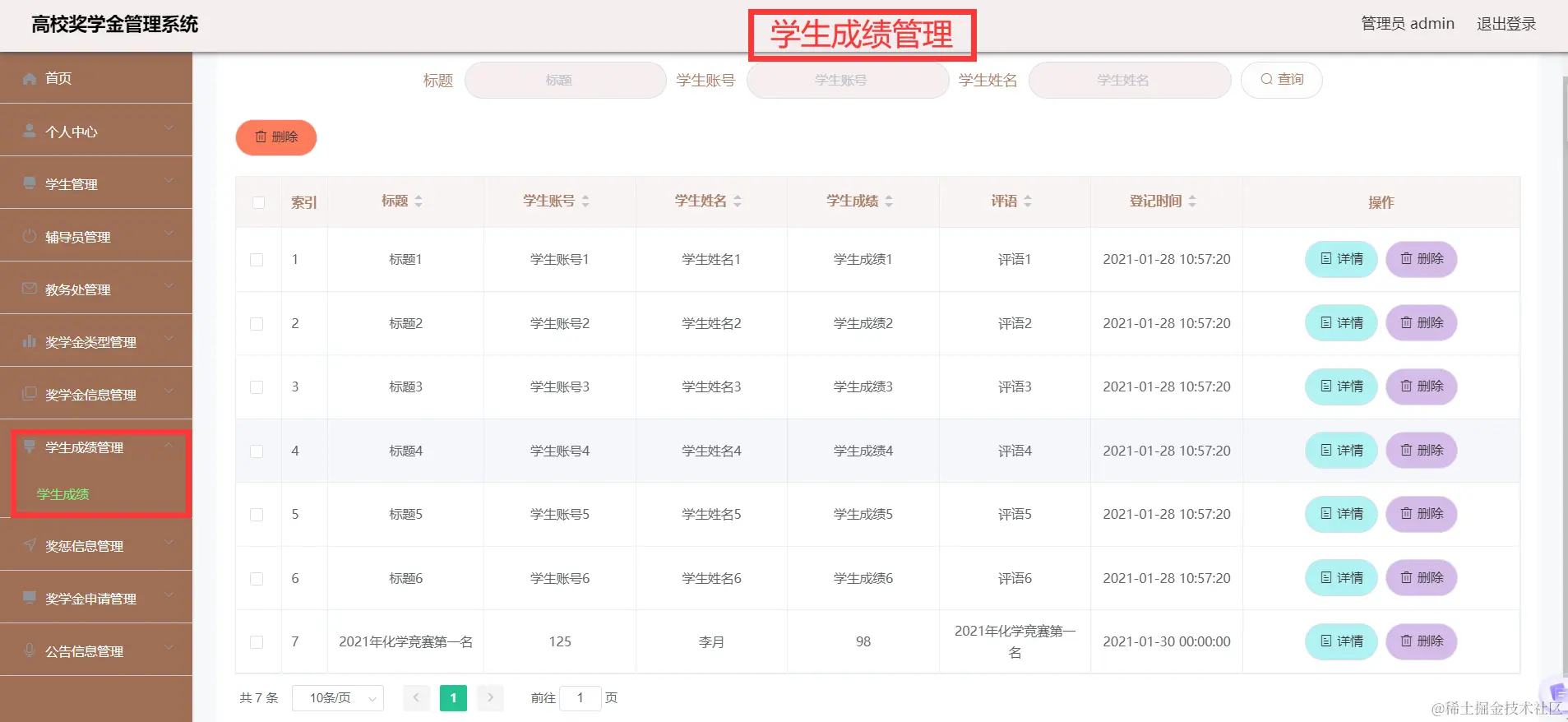This screenshot has height=722, width=1568.
Task: Sort by 学生成绩 column arrows
Action: [889, 201]
